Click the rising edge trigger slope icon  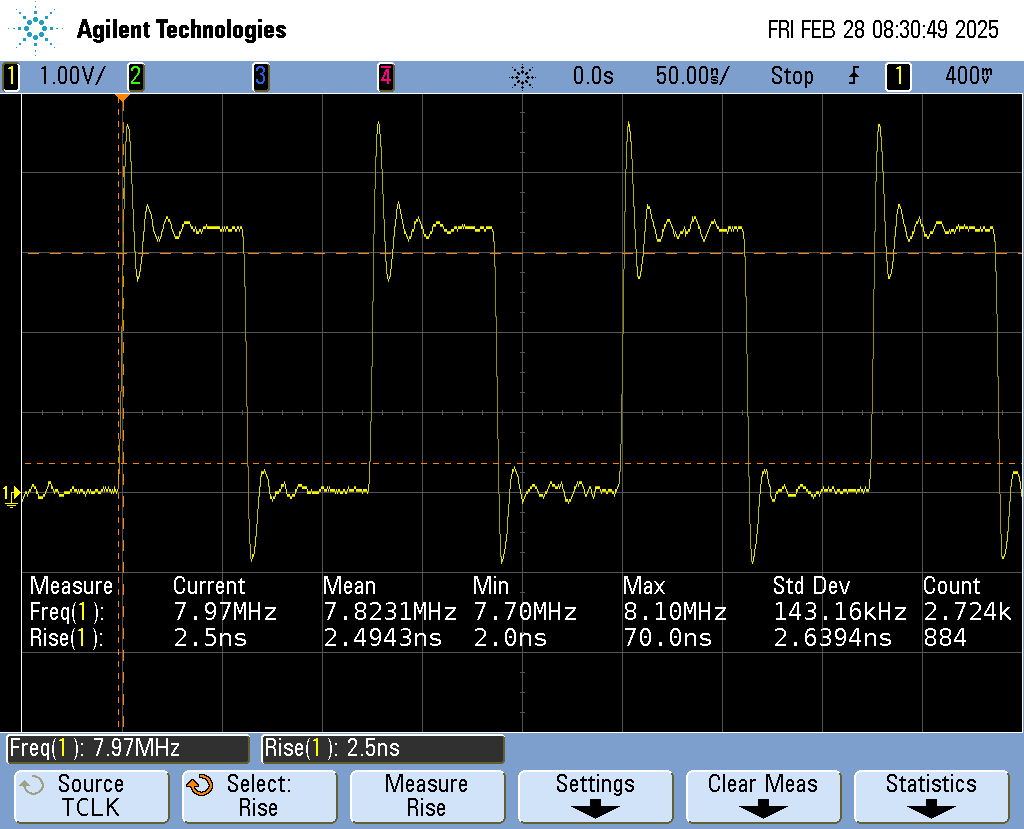pos(853,76)
